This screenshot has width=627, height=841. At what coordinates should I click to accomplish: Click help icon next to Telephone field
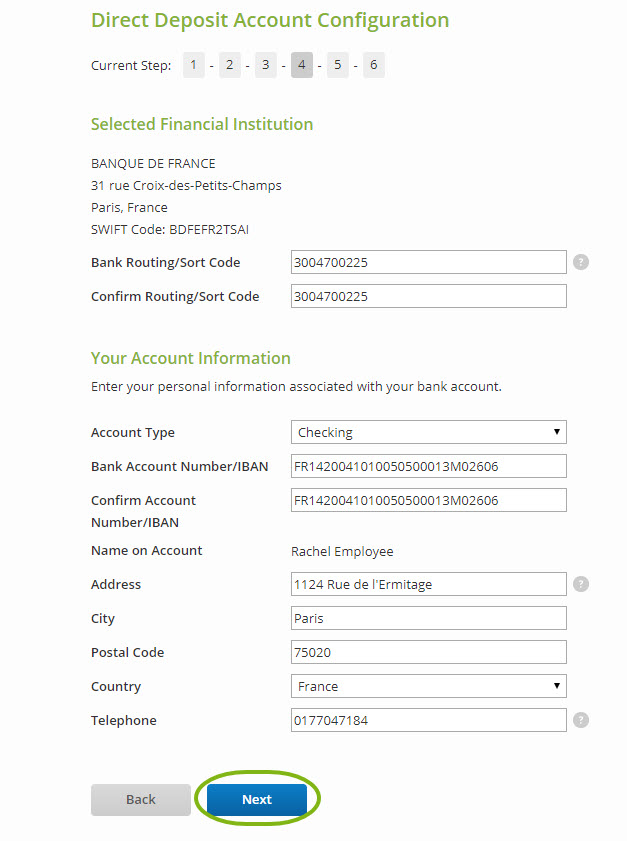pos(580,720)
